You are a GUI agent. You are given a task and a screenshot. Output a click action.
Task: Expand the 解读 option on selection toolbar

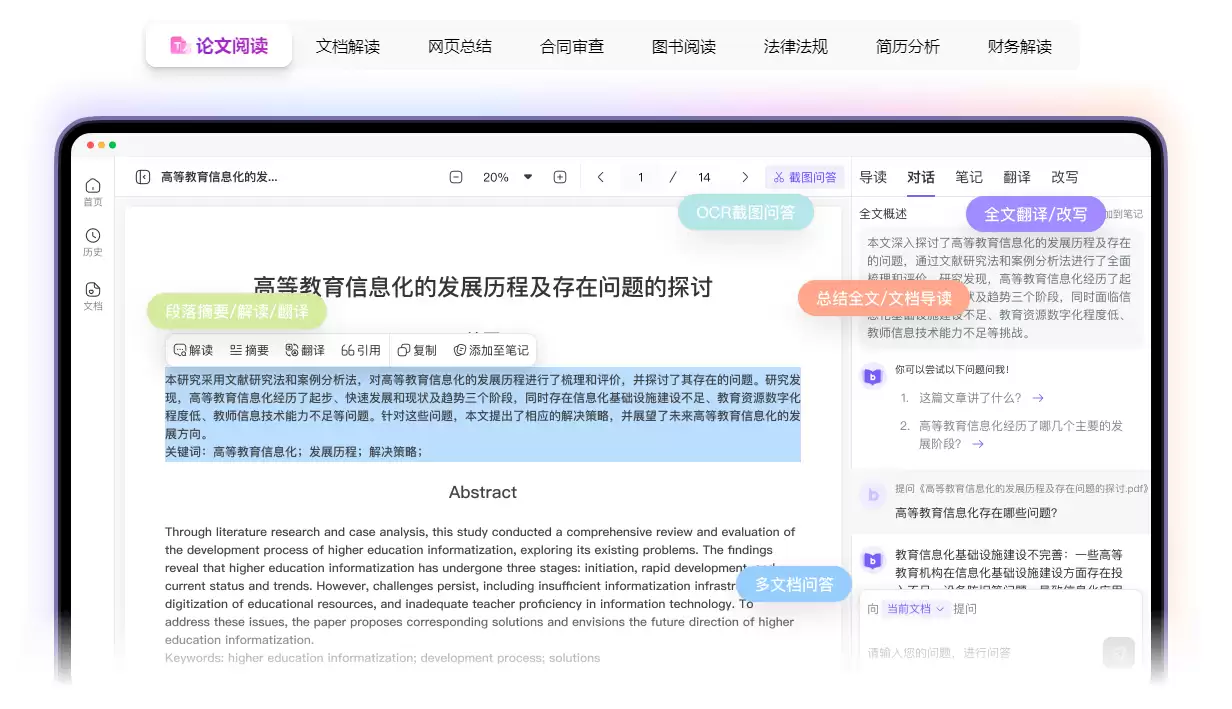(x=192, y=350)
